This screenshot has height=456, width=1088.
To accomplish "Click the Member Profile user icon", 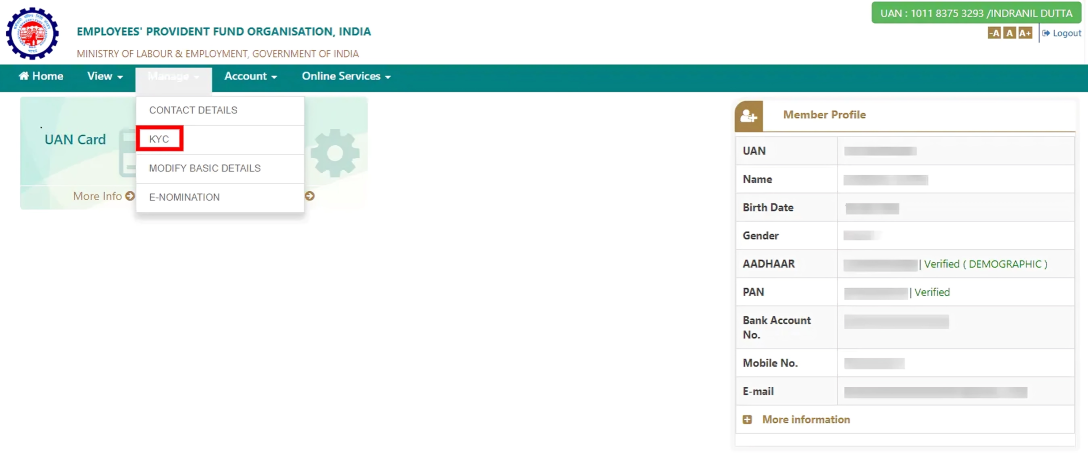I will pos(749,116).
